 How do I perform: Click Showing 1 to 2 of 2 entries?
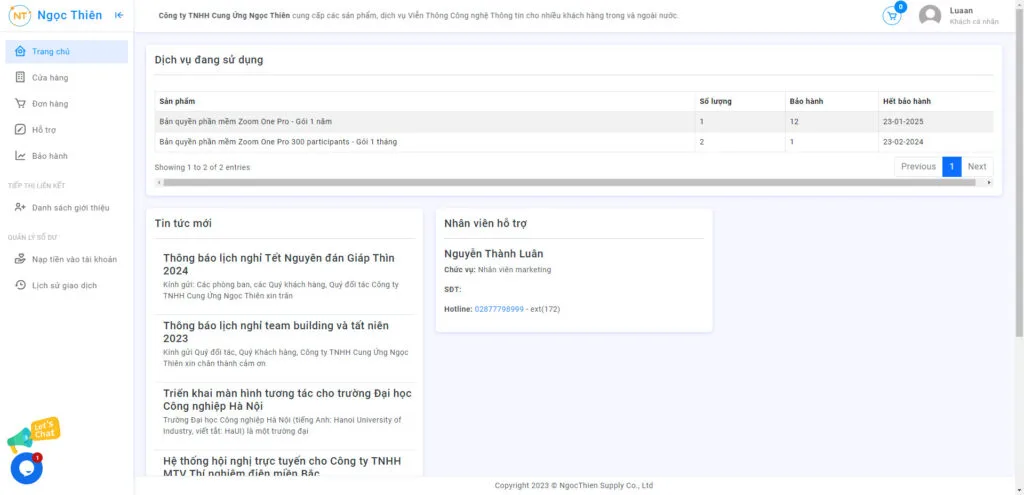(202, 167)
